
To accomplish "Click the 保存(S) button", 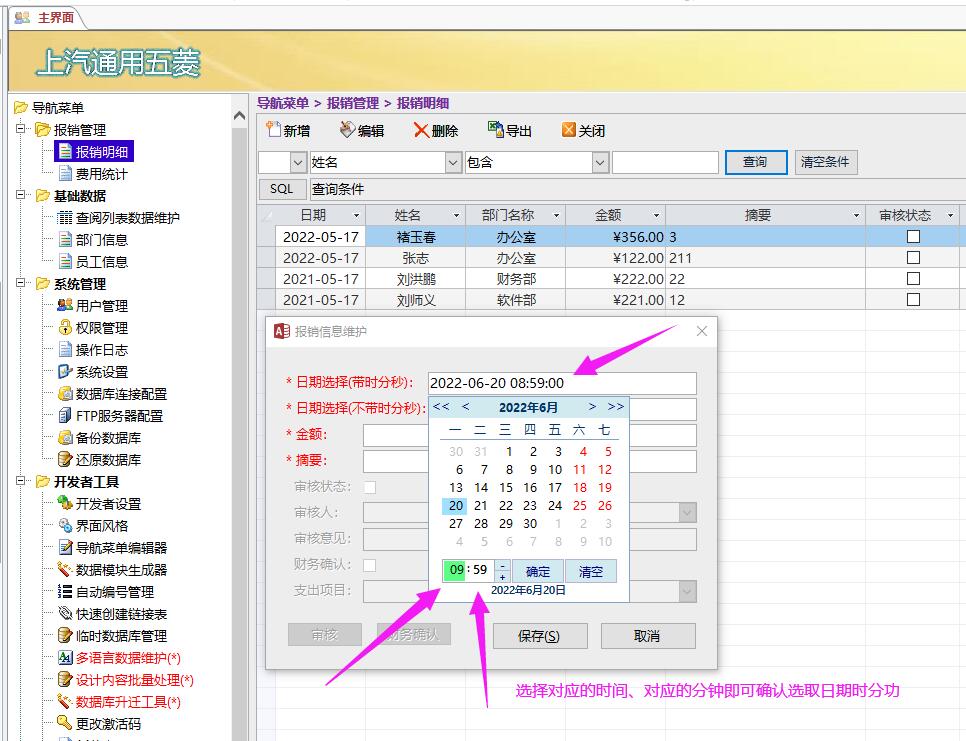I will point(540,636).
